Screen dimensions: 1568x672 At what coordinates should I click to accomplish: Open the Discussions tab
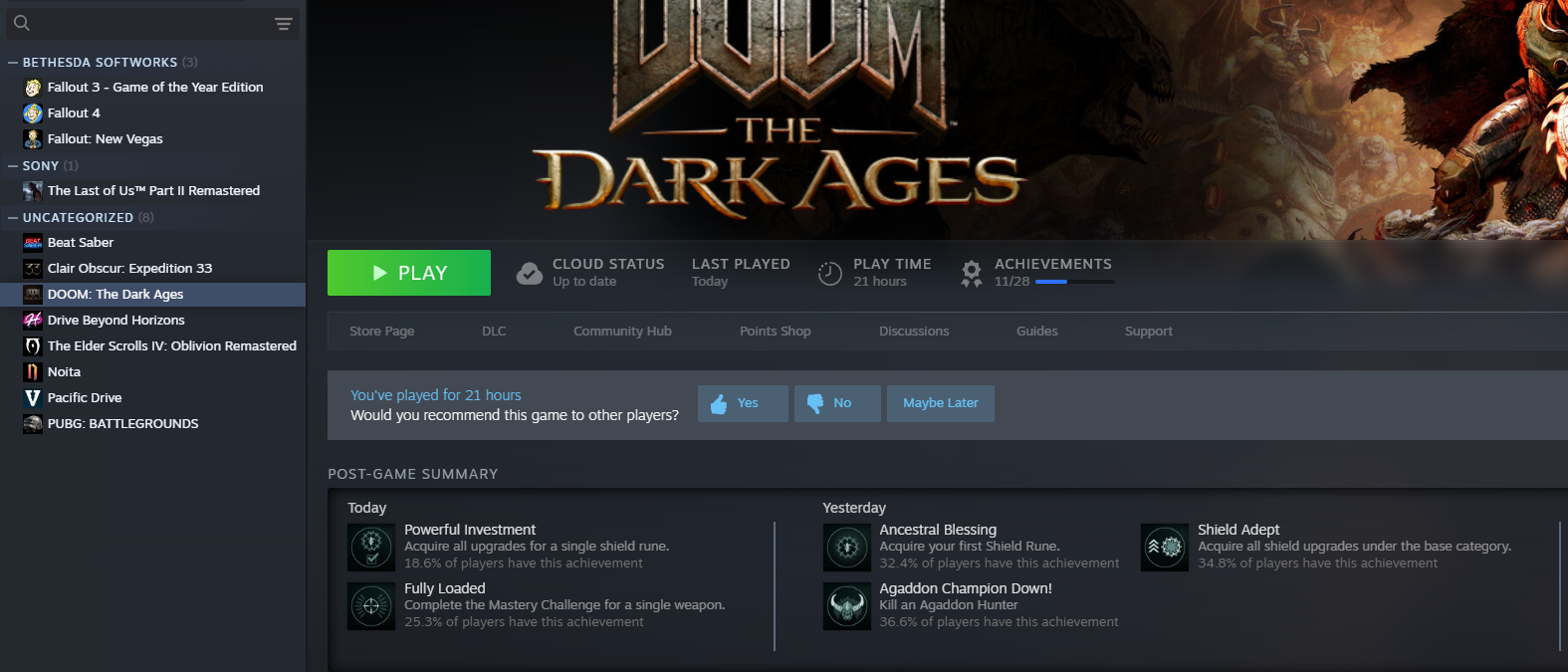[914, 332]
